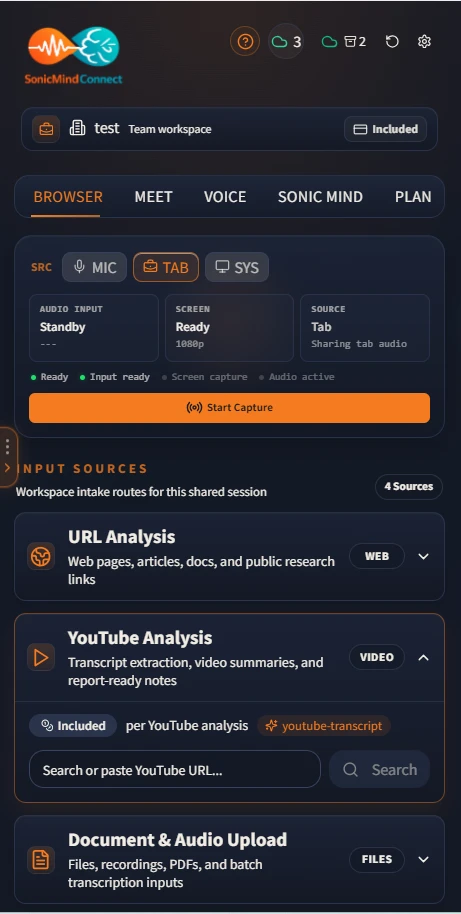Click the Search button for YouTube

click(379, 769)
